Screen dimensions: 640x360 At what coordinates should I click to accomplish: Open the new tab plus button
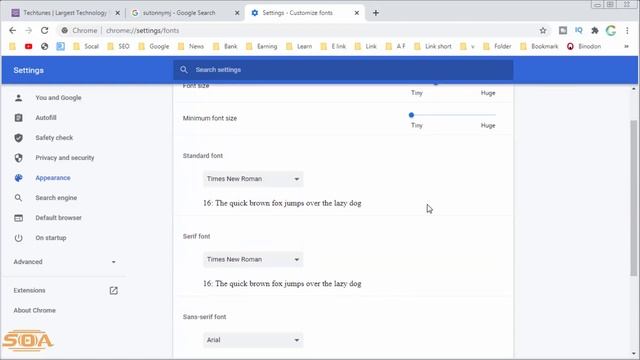tap(376, 13)
